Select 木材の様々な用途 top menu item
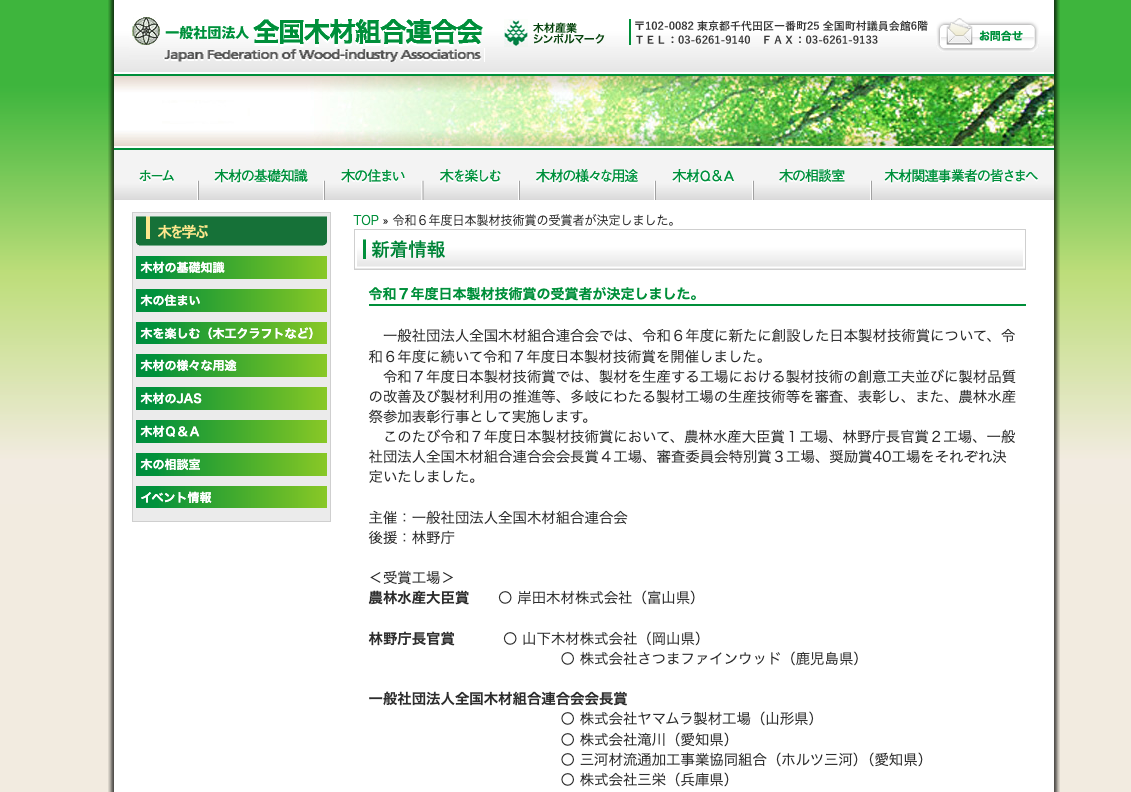Image resolution: width=1131 pixels, height=792 pixels. [x=587, y=176]
